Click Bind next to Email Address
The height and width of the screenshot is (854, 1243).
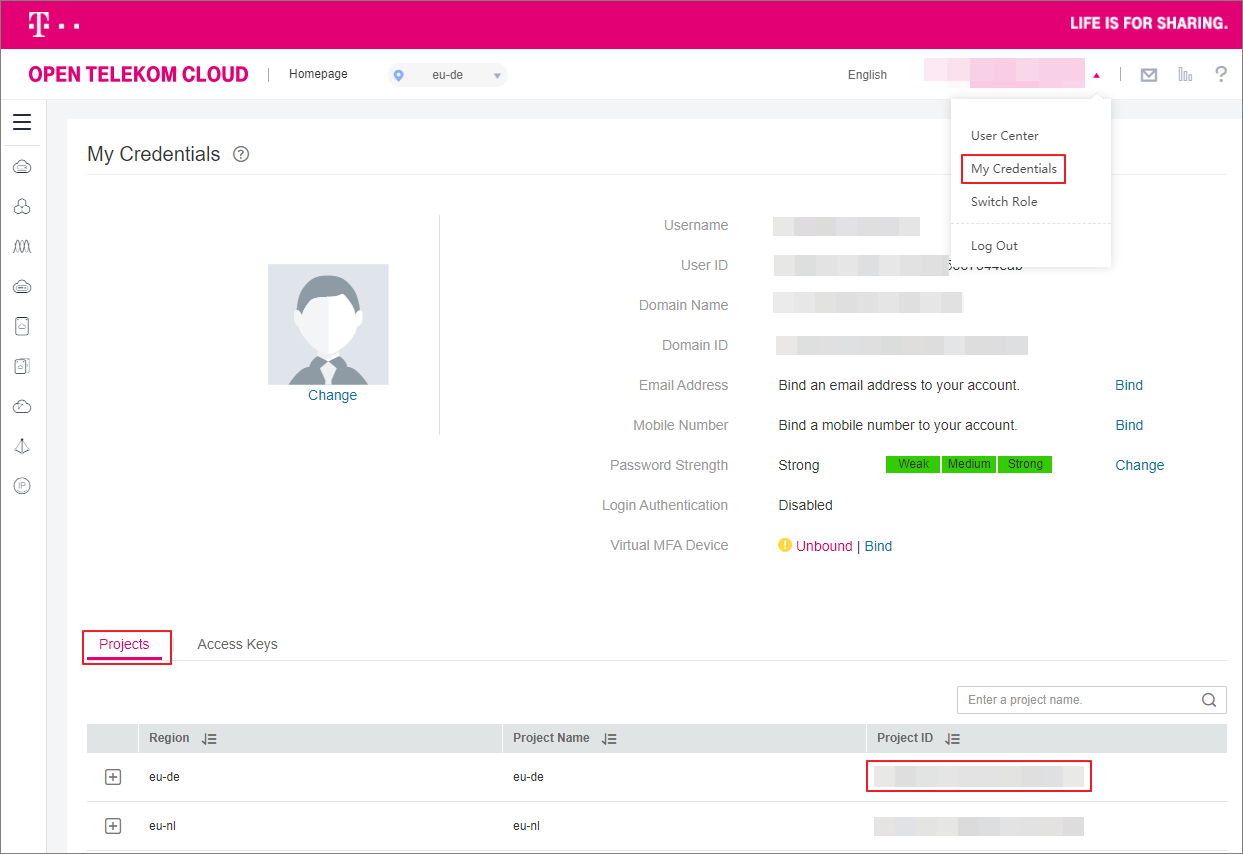tap(1129, 385)
